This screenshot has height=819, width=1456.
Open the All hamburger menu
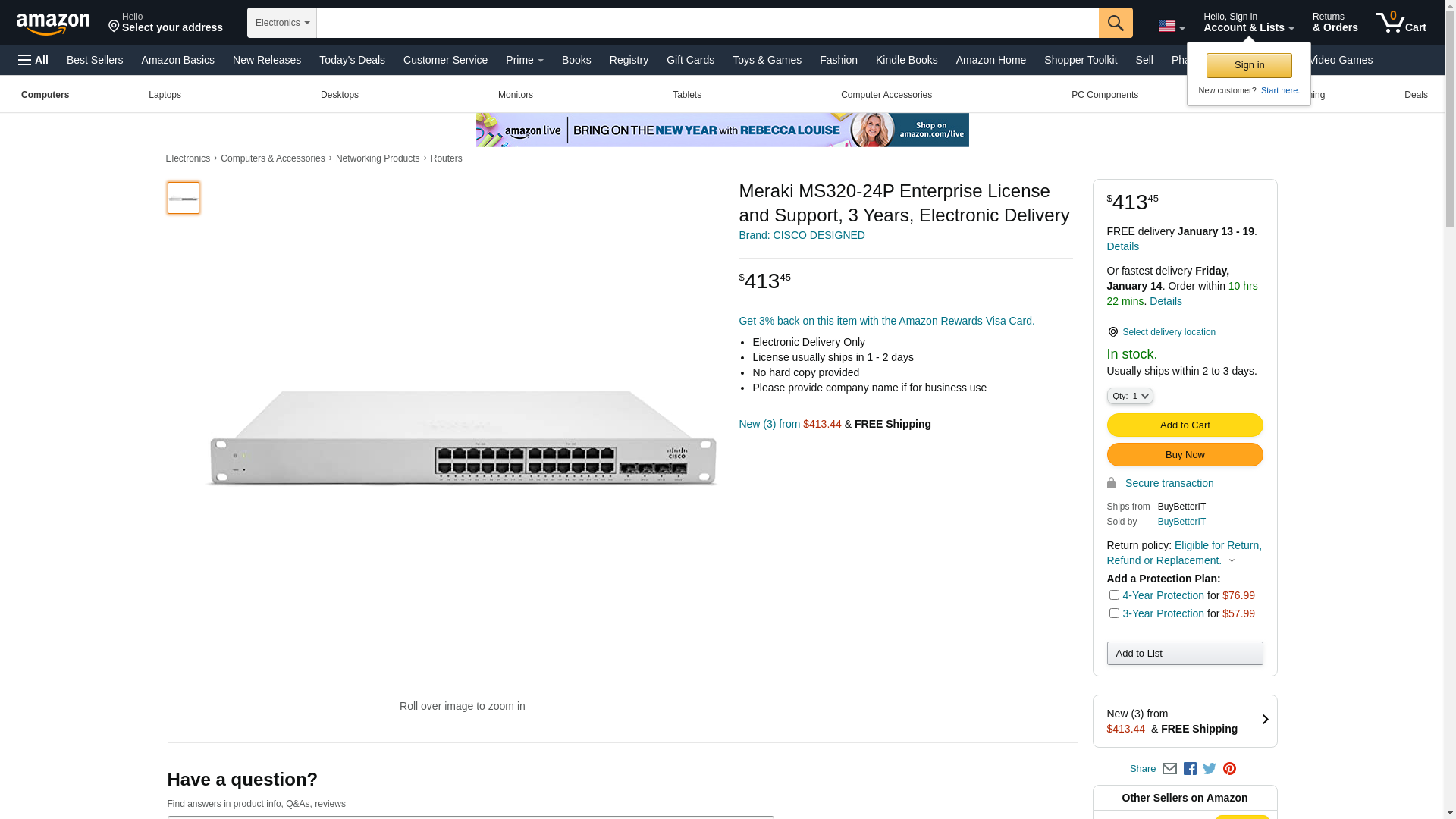tap(33, 60)
